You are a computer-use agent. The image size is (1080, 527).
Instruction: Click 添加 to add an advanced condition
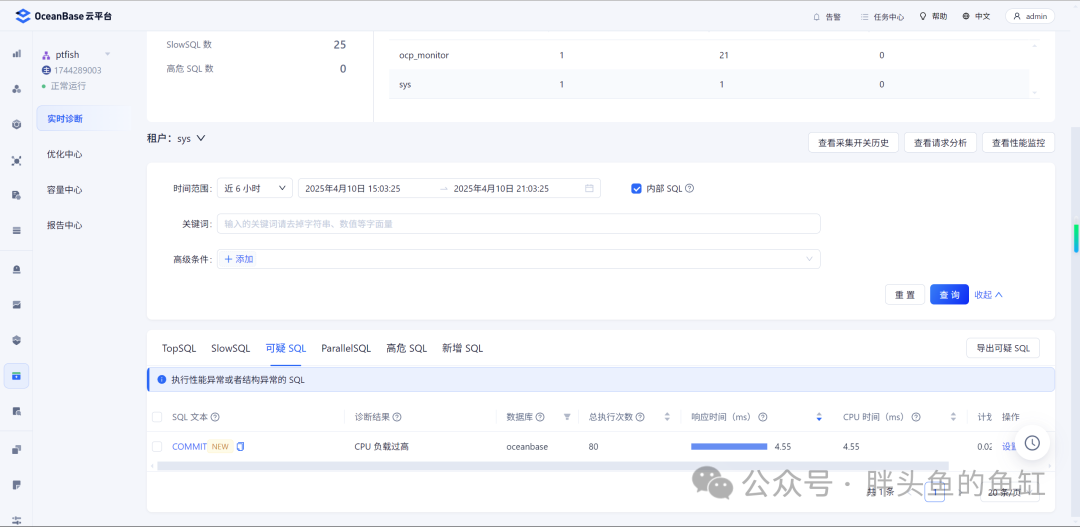[239, 259]
